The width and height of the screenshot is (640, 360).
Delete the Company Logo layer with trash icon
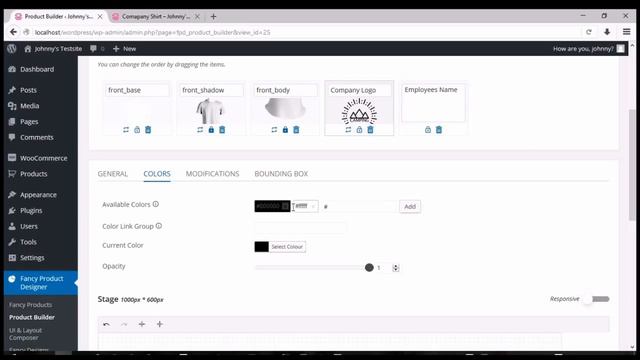click(370, 130)
